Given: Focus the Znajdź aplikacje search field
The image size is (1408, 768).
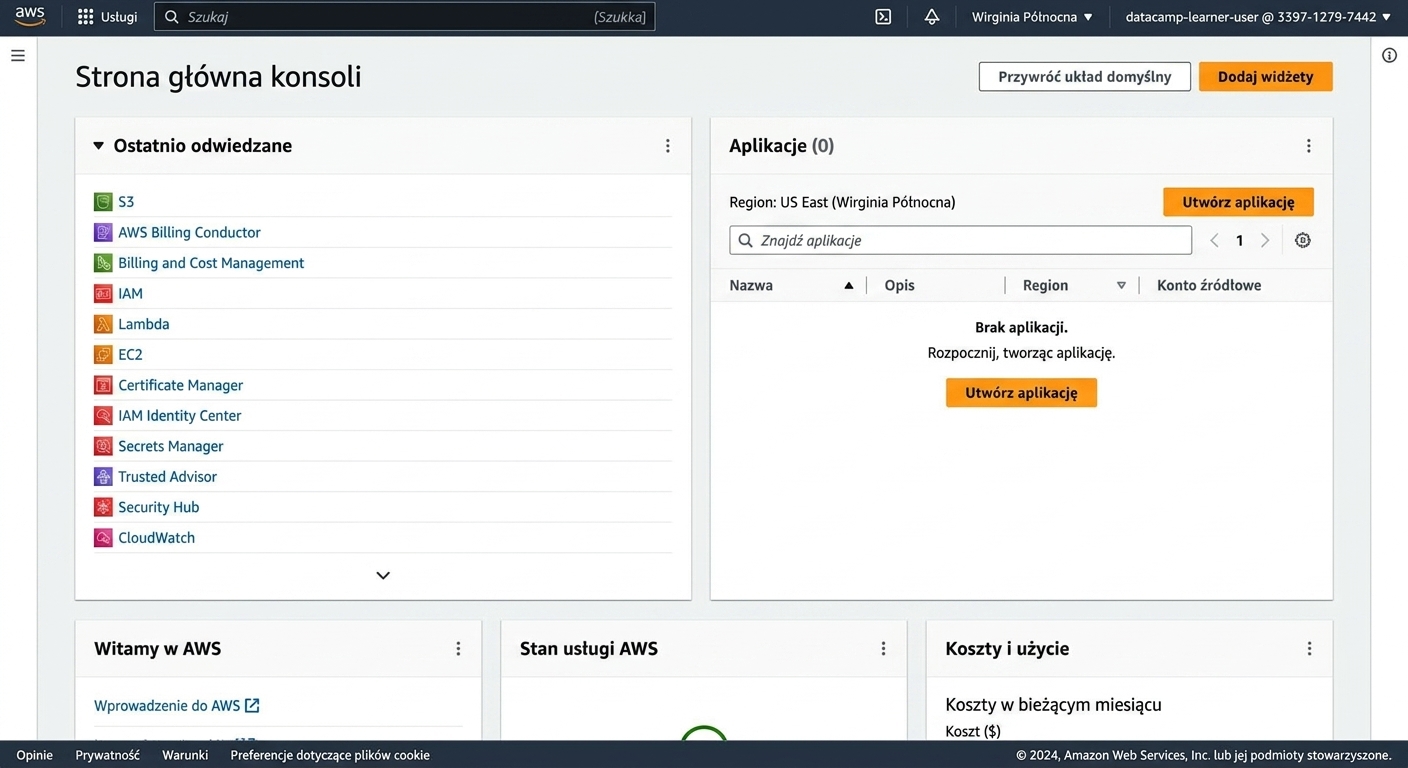Looking at the screenshot, I should [961, 240].
